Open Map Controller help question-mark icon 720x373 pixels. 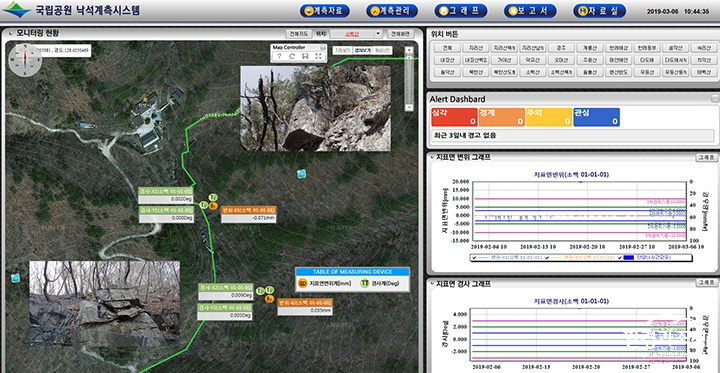point(279,56)
